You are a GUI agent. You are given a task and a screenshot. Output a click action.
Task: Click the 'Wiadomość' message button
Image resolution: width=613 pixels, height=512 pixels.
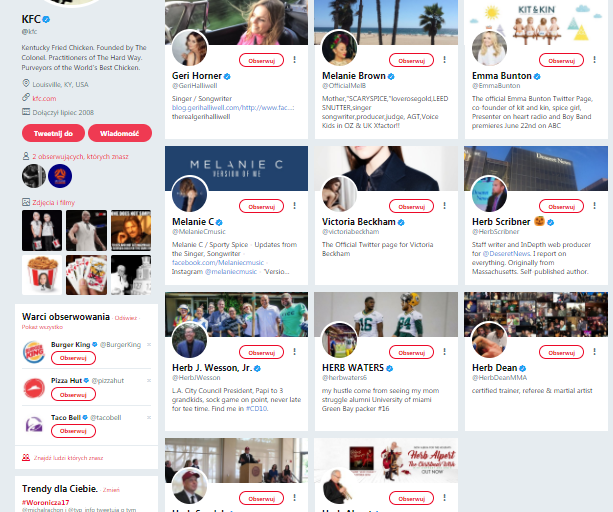(x=120, y=133)
